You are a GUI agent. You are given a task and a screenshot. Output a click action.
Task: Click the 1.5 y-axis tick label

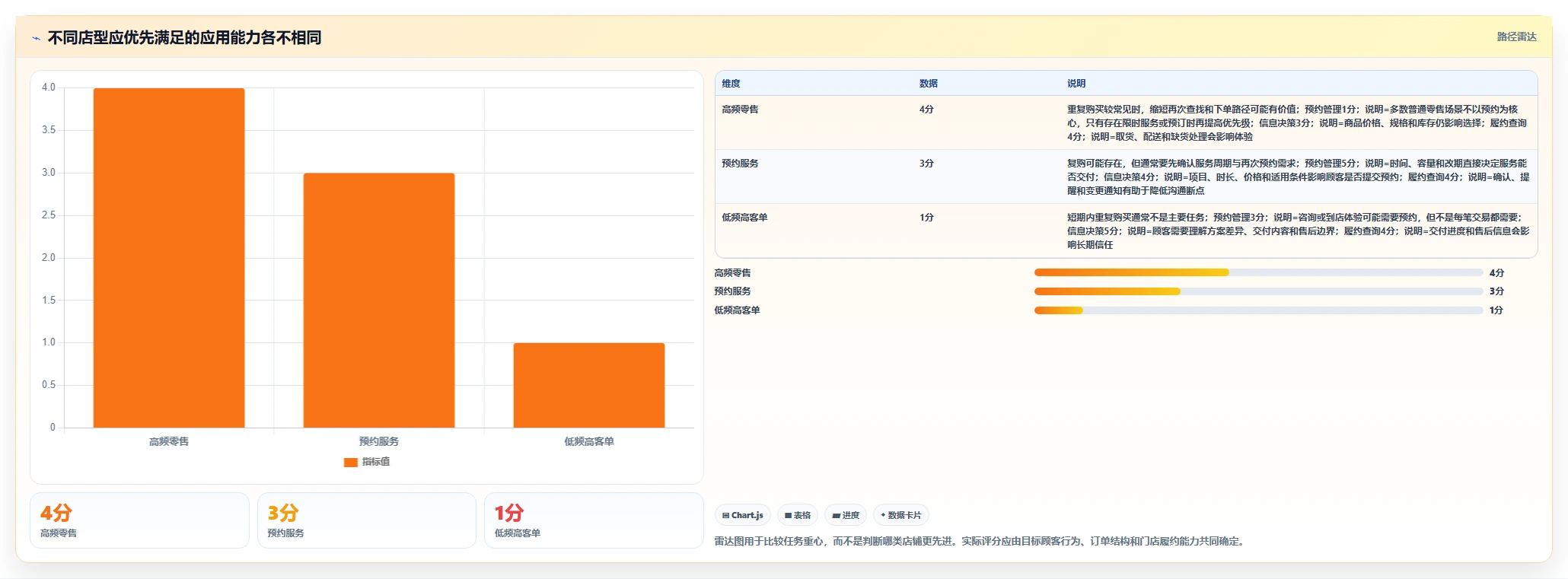49,301
